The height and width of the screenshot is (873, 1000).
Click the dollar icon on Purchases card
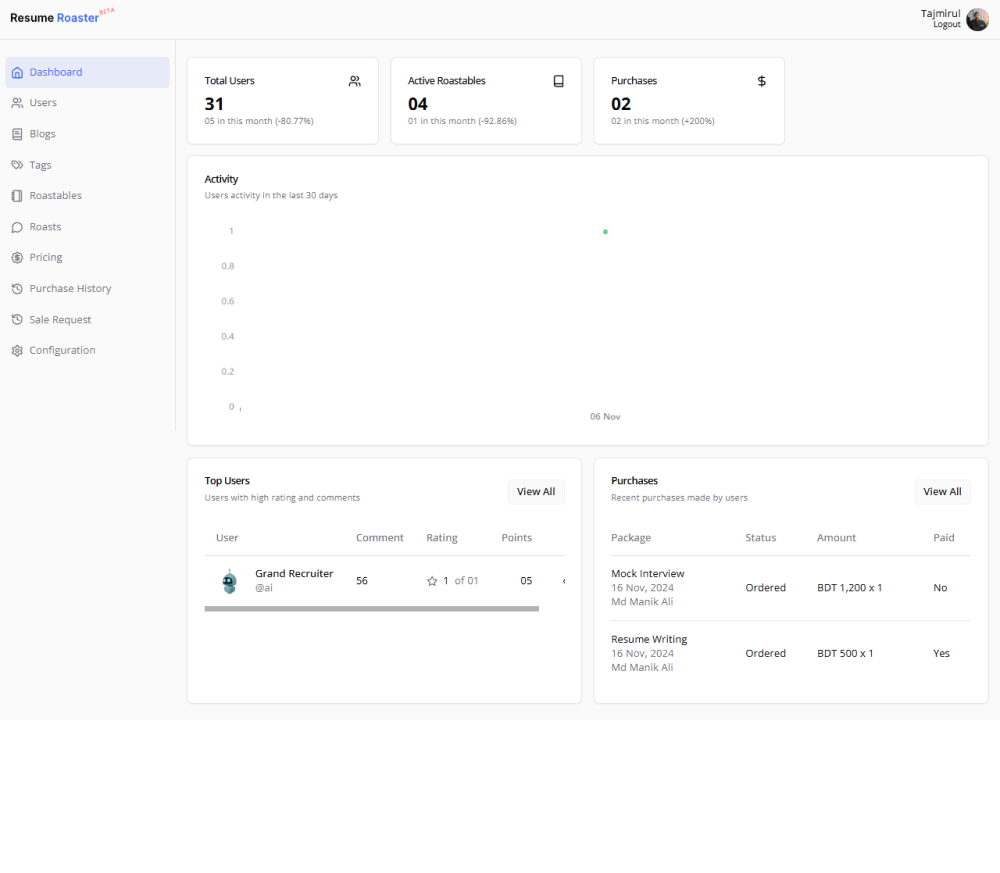pos(761,81)
